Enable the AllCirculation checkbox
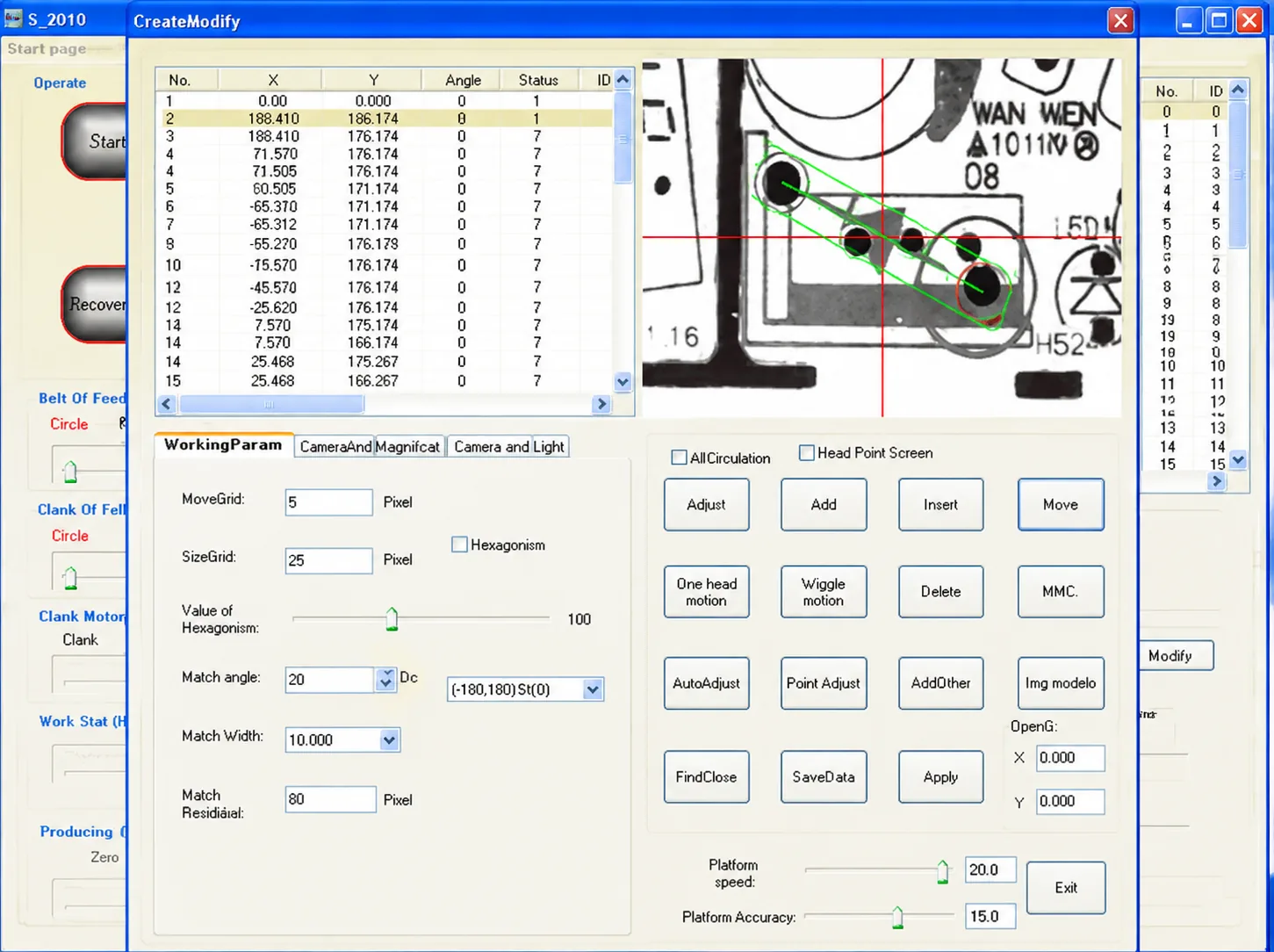The width and height of the screenshot is (1274, 952). point(679,458)
